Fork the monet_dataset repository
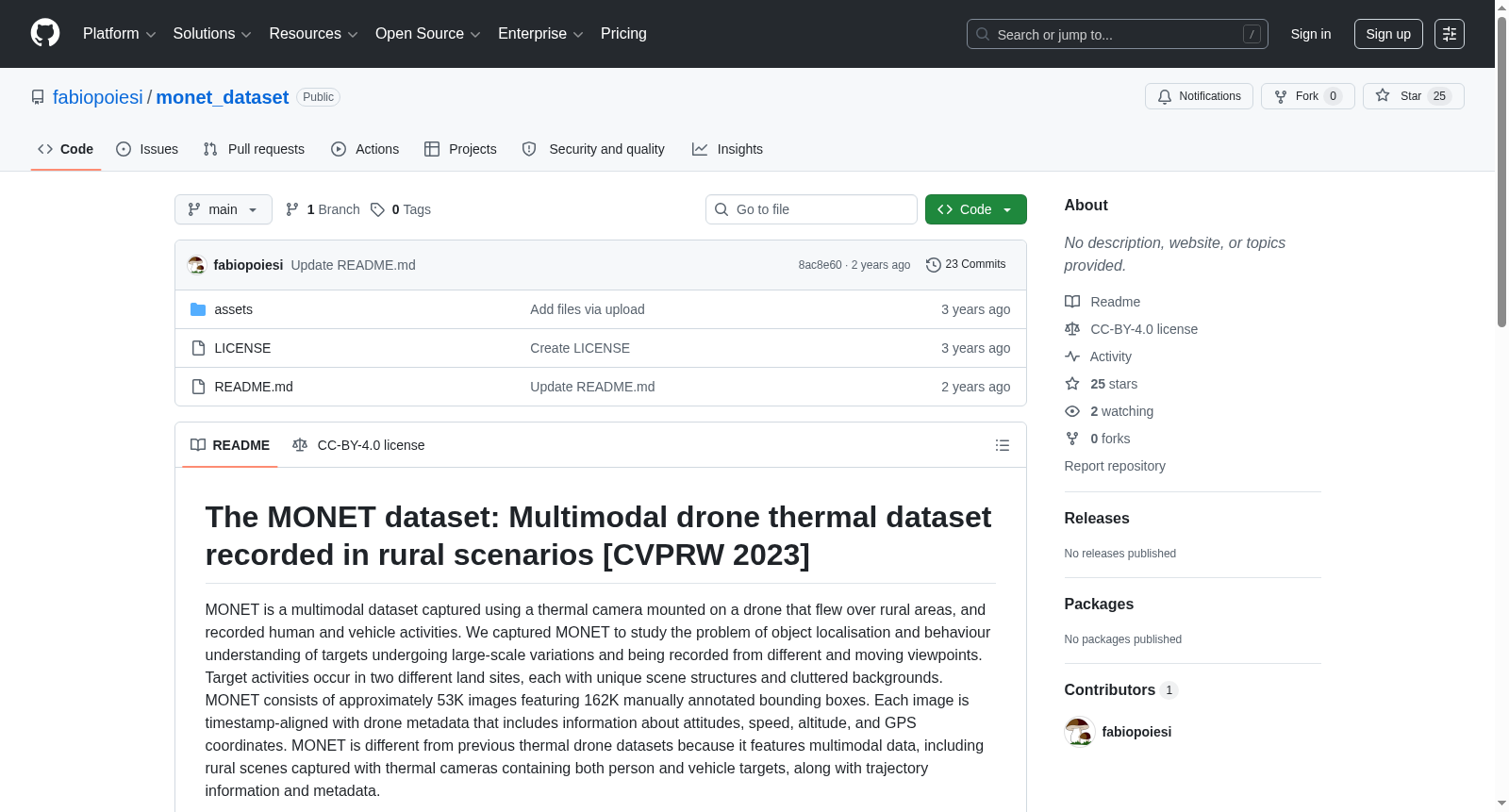This screenshot has width=1509, height=812. (x=1307, y=96)
